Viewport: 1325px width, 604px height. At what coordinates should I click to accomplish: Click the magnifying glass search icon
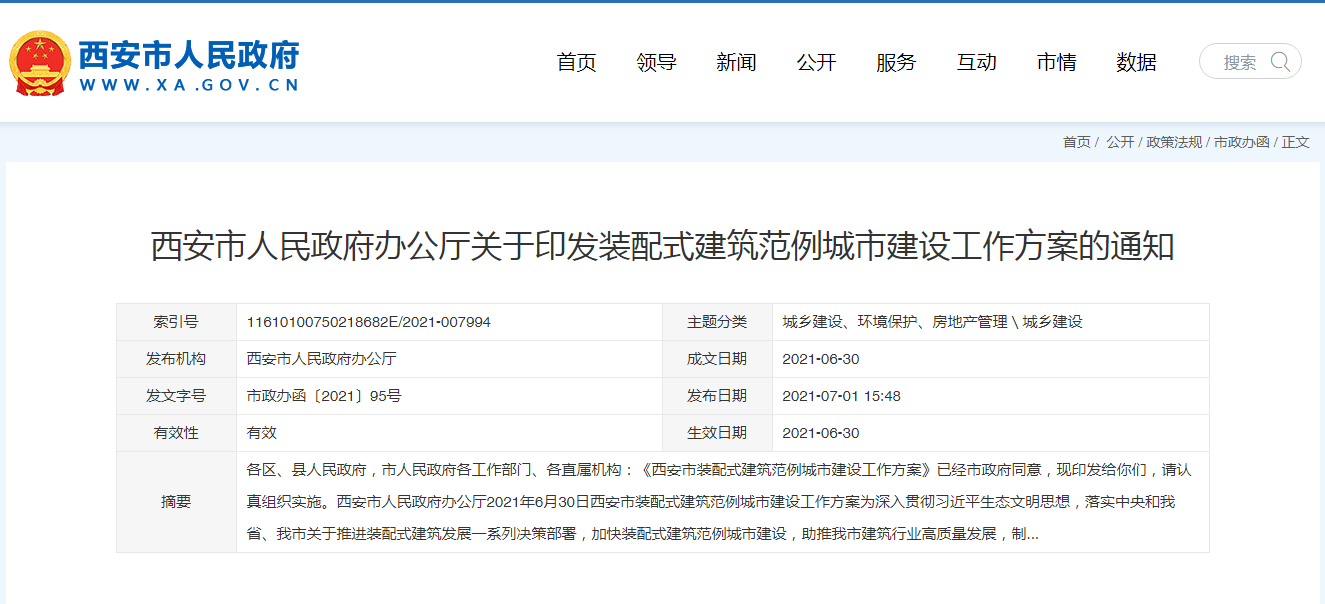click(1280, 62)
